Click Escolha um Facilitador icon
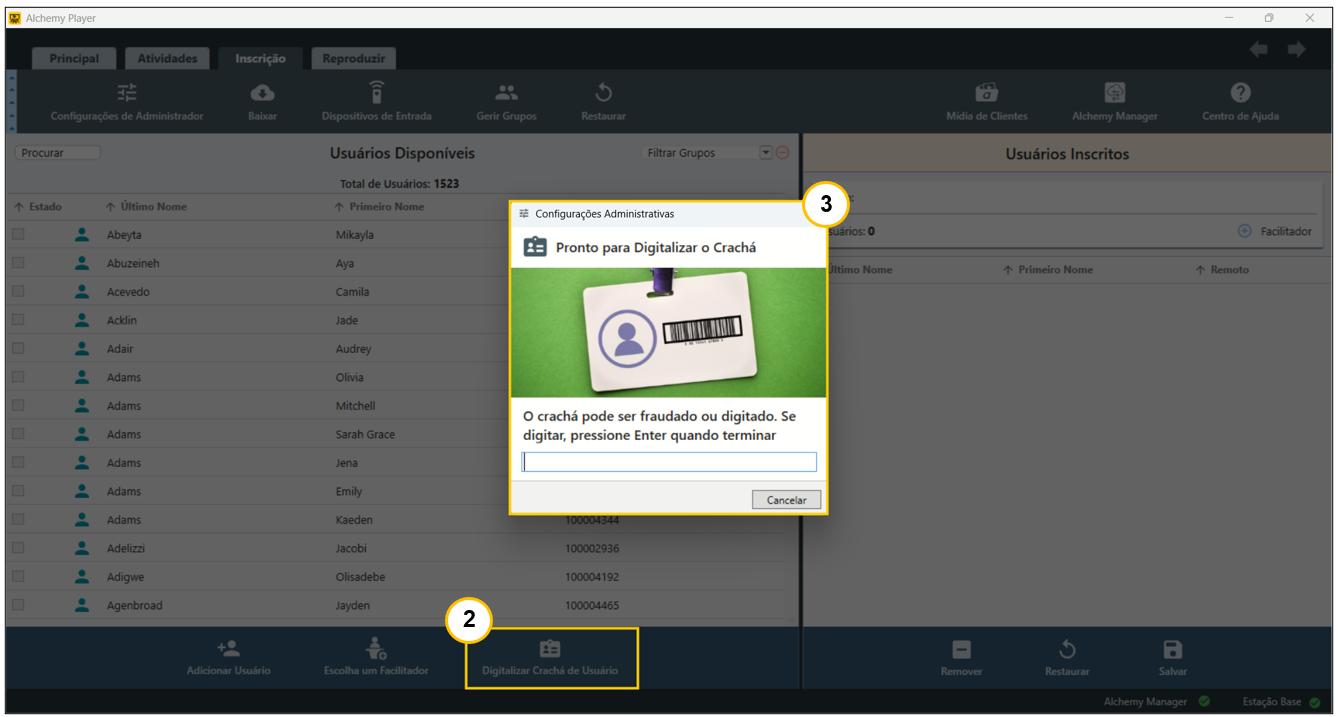1338x717 pixels. pyautogui.click(x=376, y=649)
